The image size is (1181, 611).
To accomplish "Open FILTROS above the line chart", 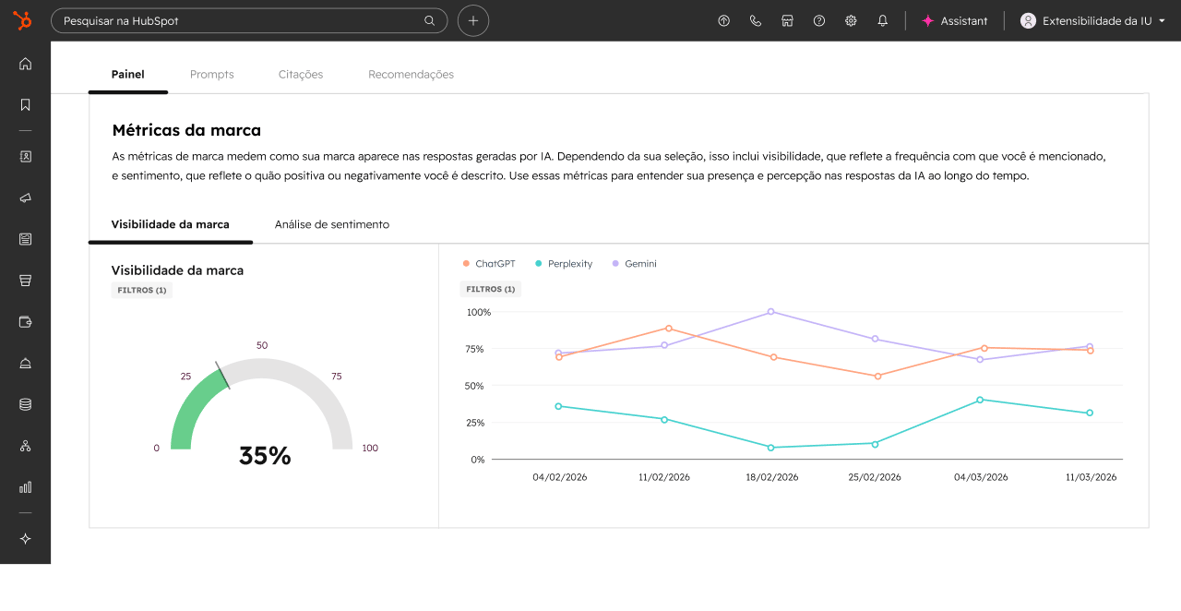I will pos(490,288).
